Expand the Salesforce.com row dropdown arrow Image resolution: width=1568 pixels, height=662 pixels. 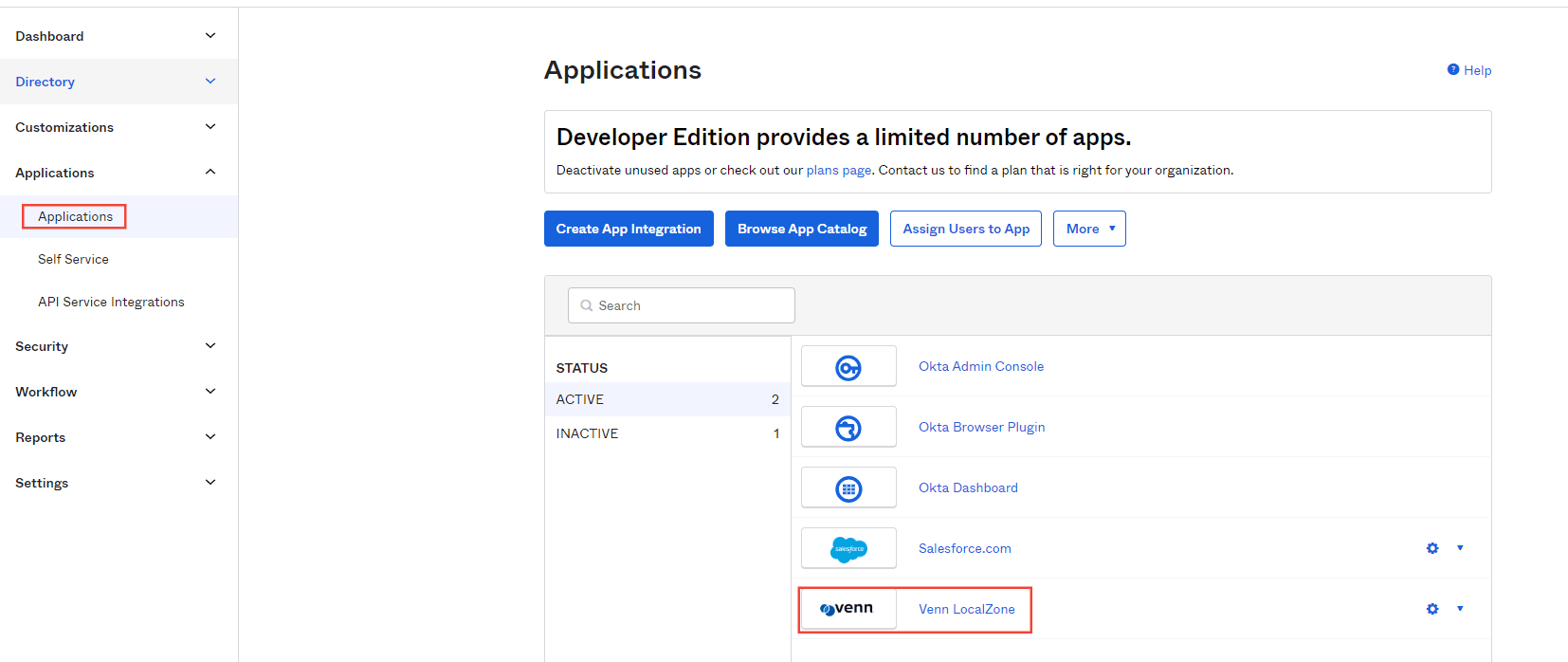[1460, 548]
